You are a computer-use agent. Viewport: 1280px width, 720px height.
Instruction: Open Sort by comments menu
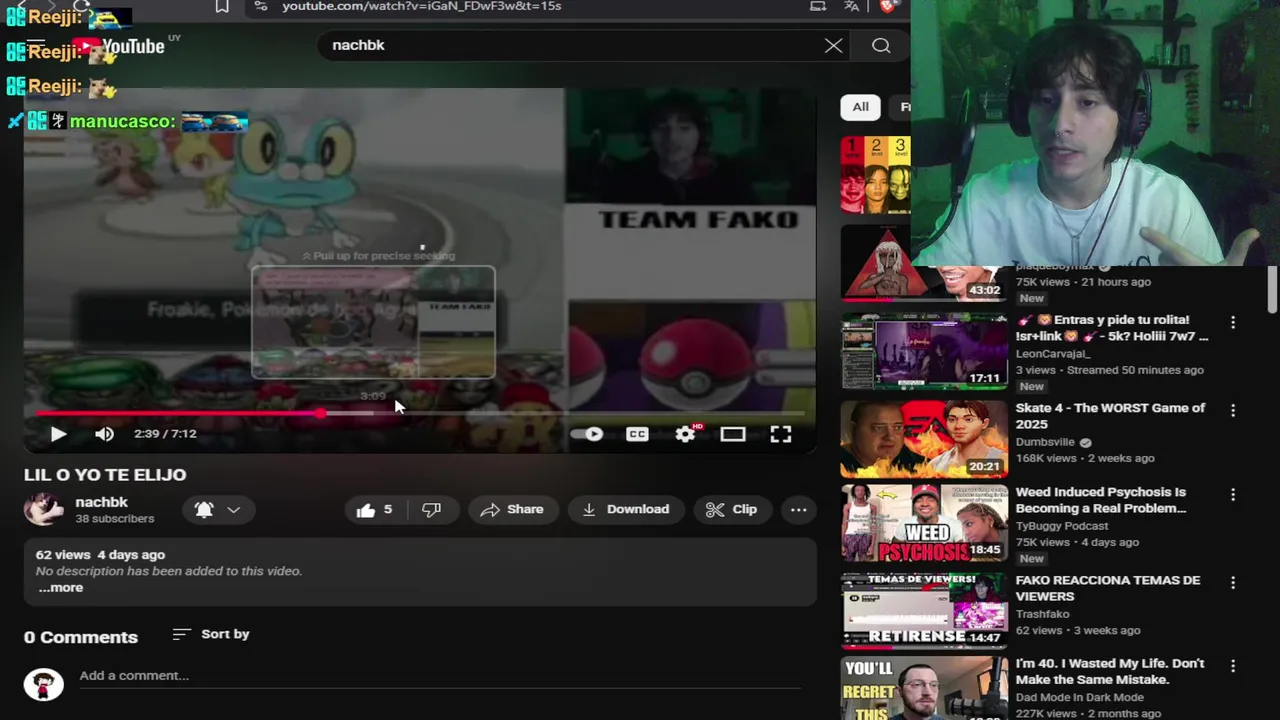[x=210, y=634]
